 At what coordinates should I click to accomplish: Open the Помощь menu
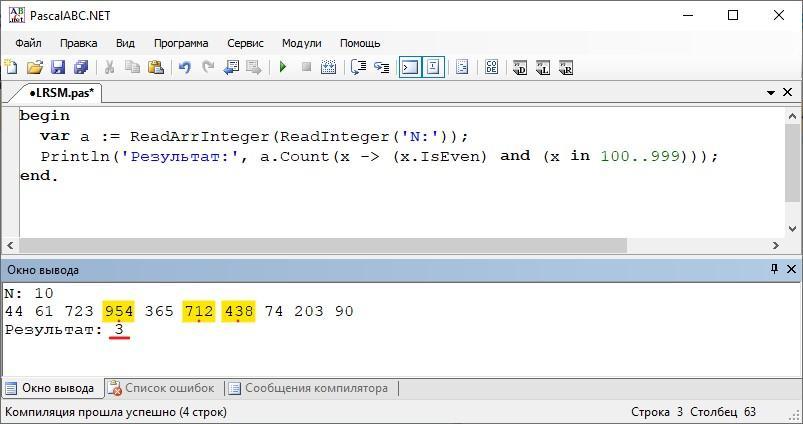point(360,43)
